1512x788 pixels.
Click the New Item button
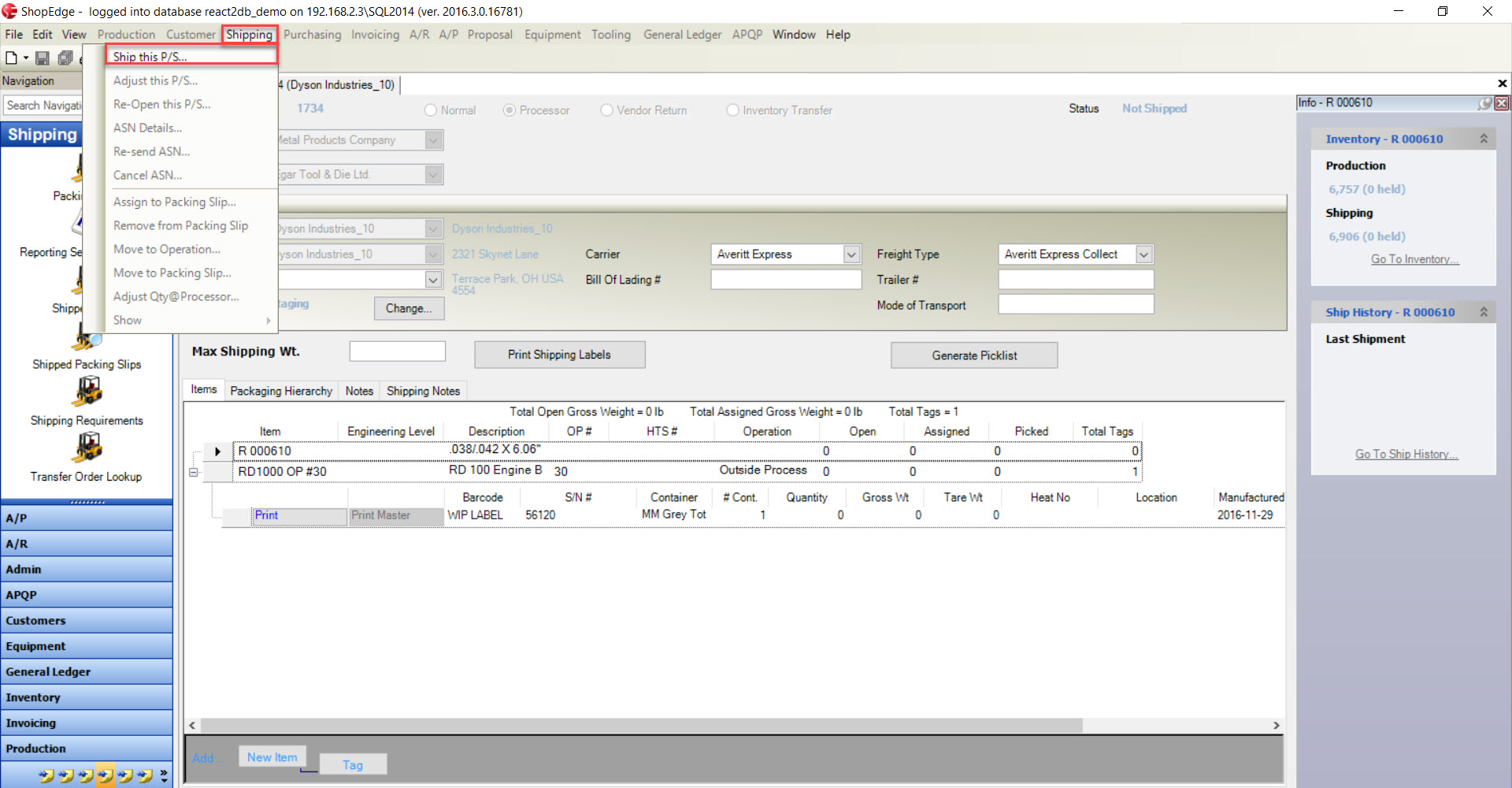[x=272, y=757]
